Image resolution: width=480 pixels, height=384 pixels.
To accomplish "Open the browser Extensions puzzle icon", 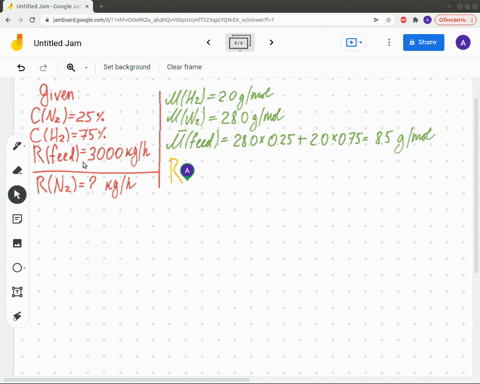I will (415, 20).
